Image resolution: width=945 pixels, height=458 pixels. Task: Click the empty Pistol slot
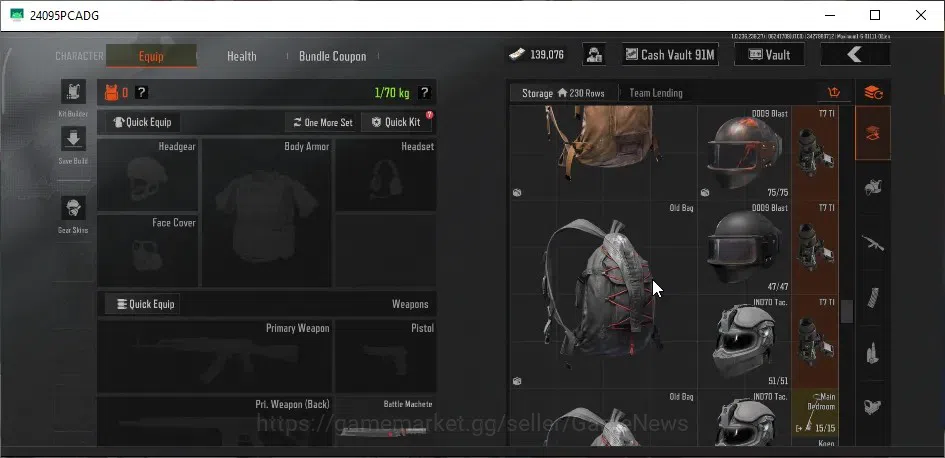point(386,356)
